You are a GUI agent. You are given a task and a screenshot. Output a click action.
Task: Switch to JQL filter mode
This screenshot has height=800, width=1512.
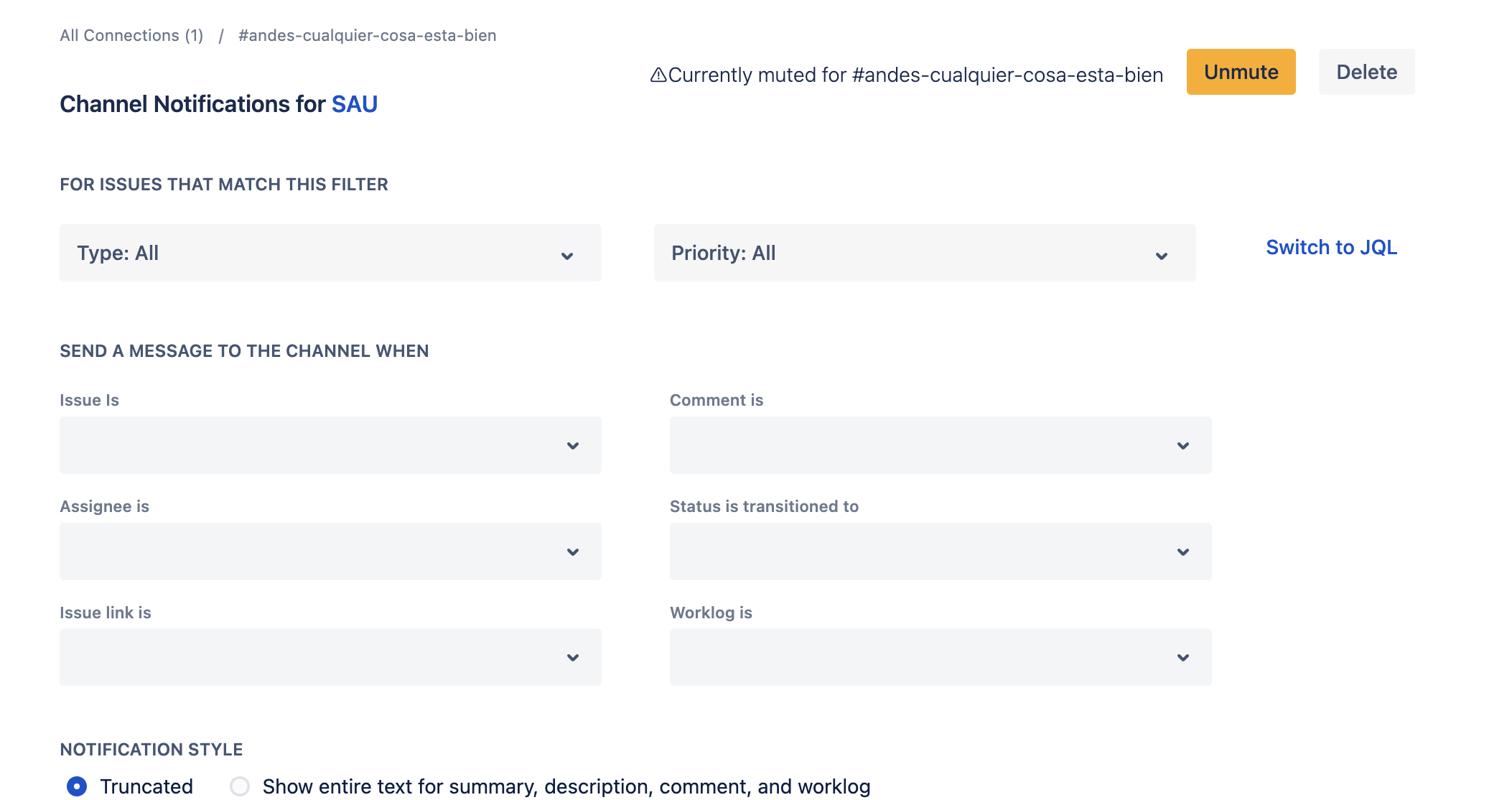pos(1331,247)
